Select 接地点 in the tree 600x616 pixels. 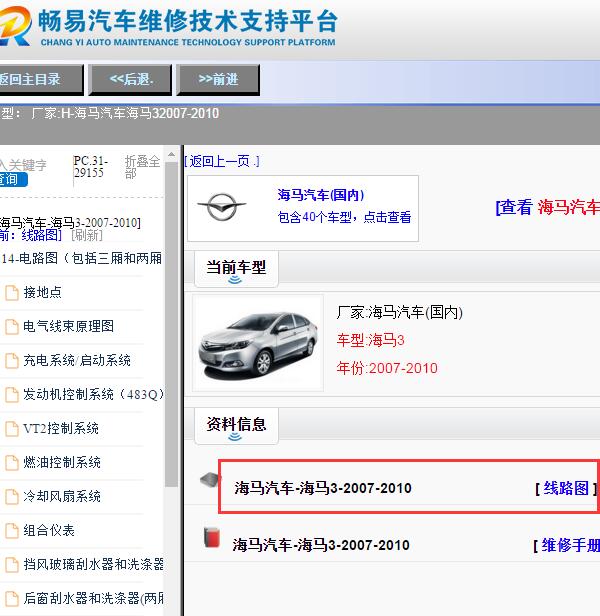(42, 292)
